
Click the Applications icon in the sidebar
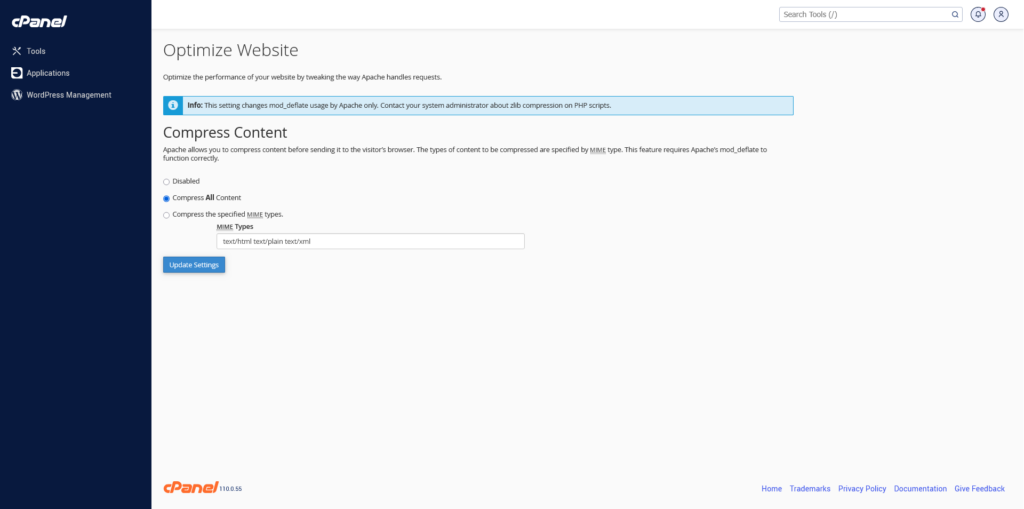tap(17, 73)
